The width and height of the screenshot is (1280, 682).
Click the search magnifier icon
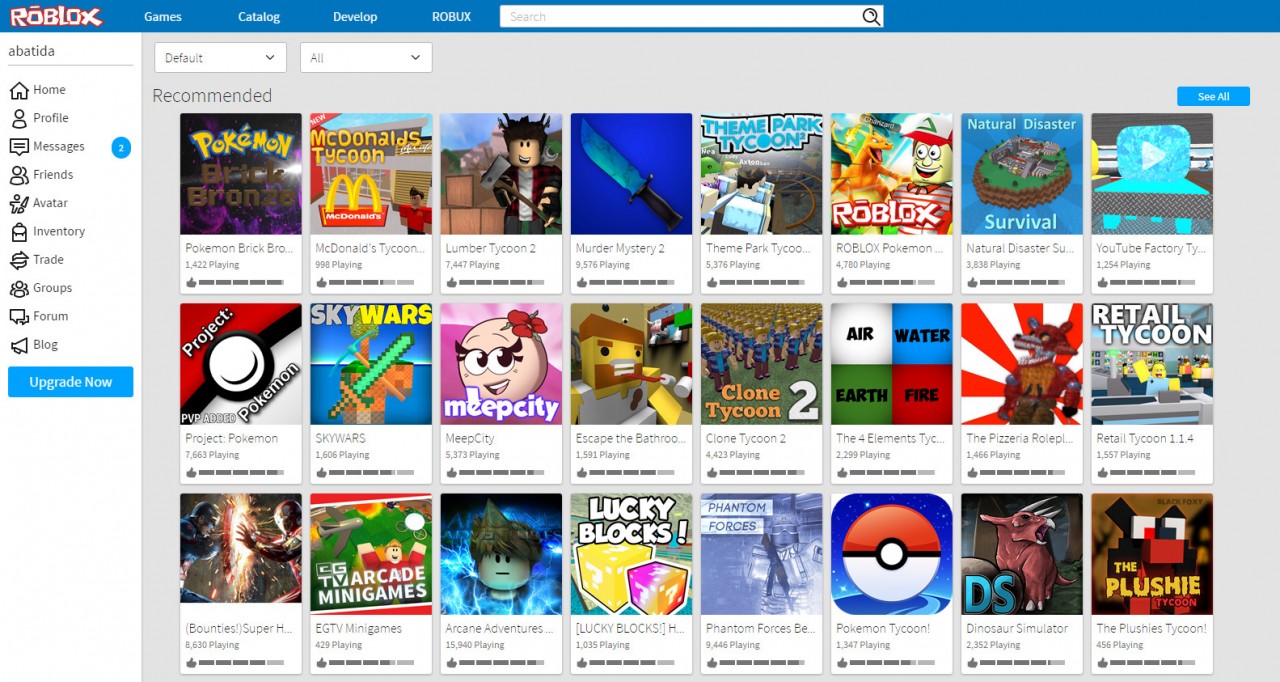[x=871, y=16]
